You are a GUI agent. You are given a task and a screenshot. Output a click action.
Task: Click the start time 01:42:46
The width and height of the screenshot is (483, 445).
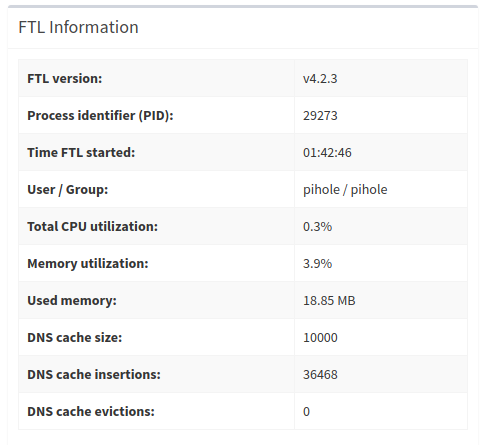327,153
